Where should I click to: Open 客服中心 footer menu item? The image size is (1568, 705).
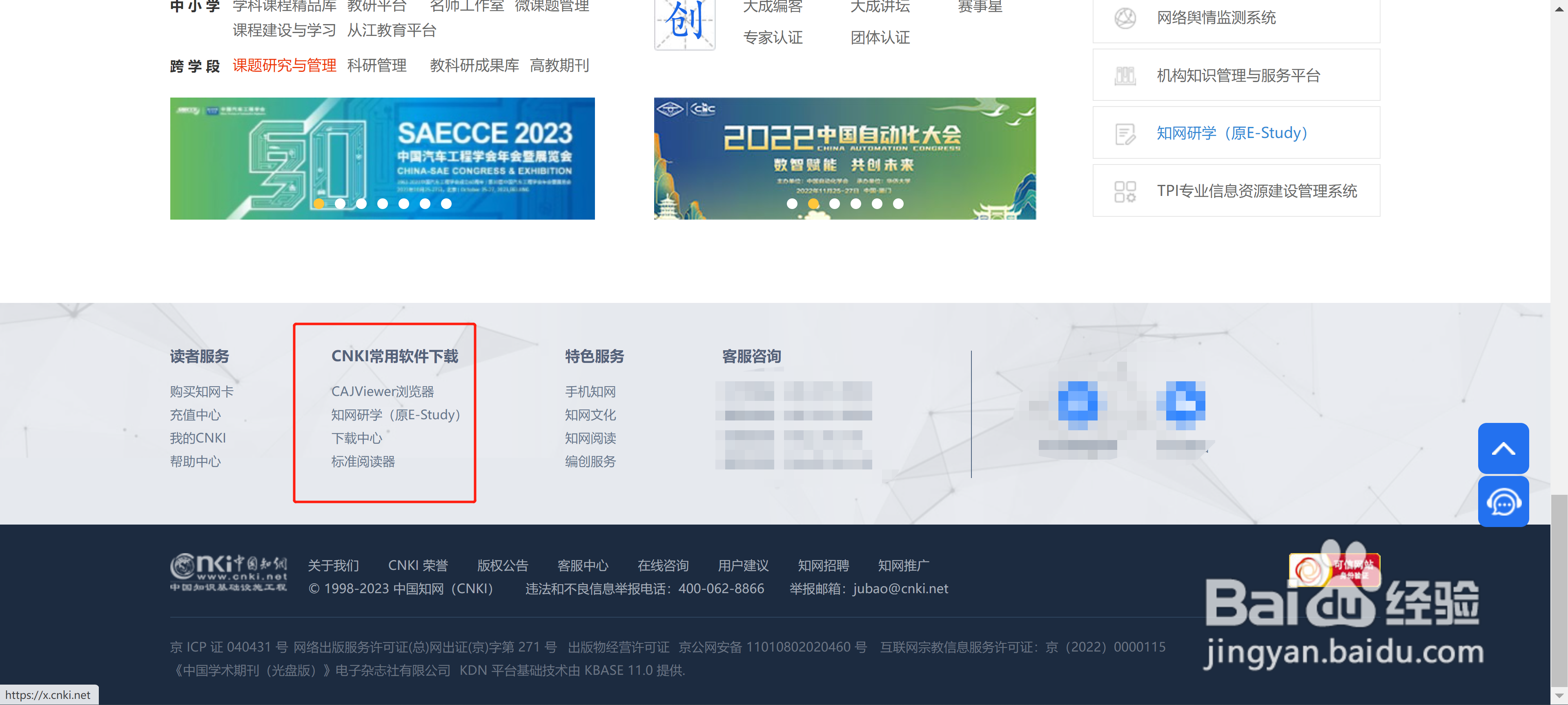click(583, 565)
